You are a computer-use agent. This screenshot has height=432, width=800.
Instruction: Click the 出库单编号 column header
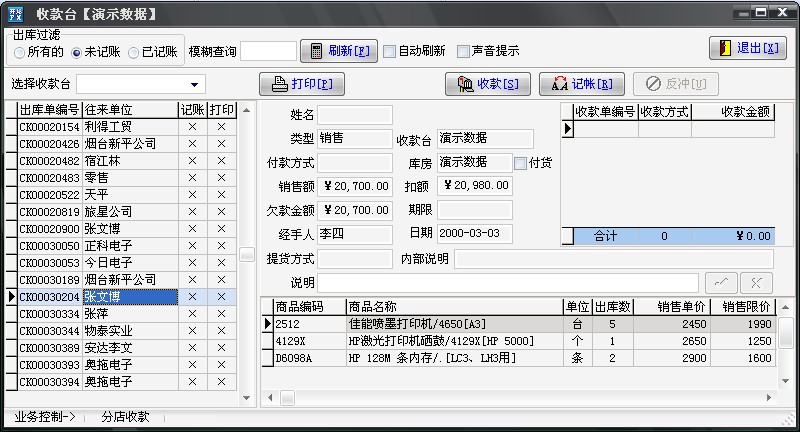49,110
